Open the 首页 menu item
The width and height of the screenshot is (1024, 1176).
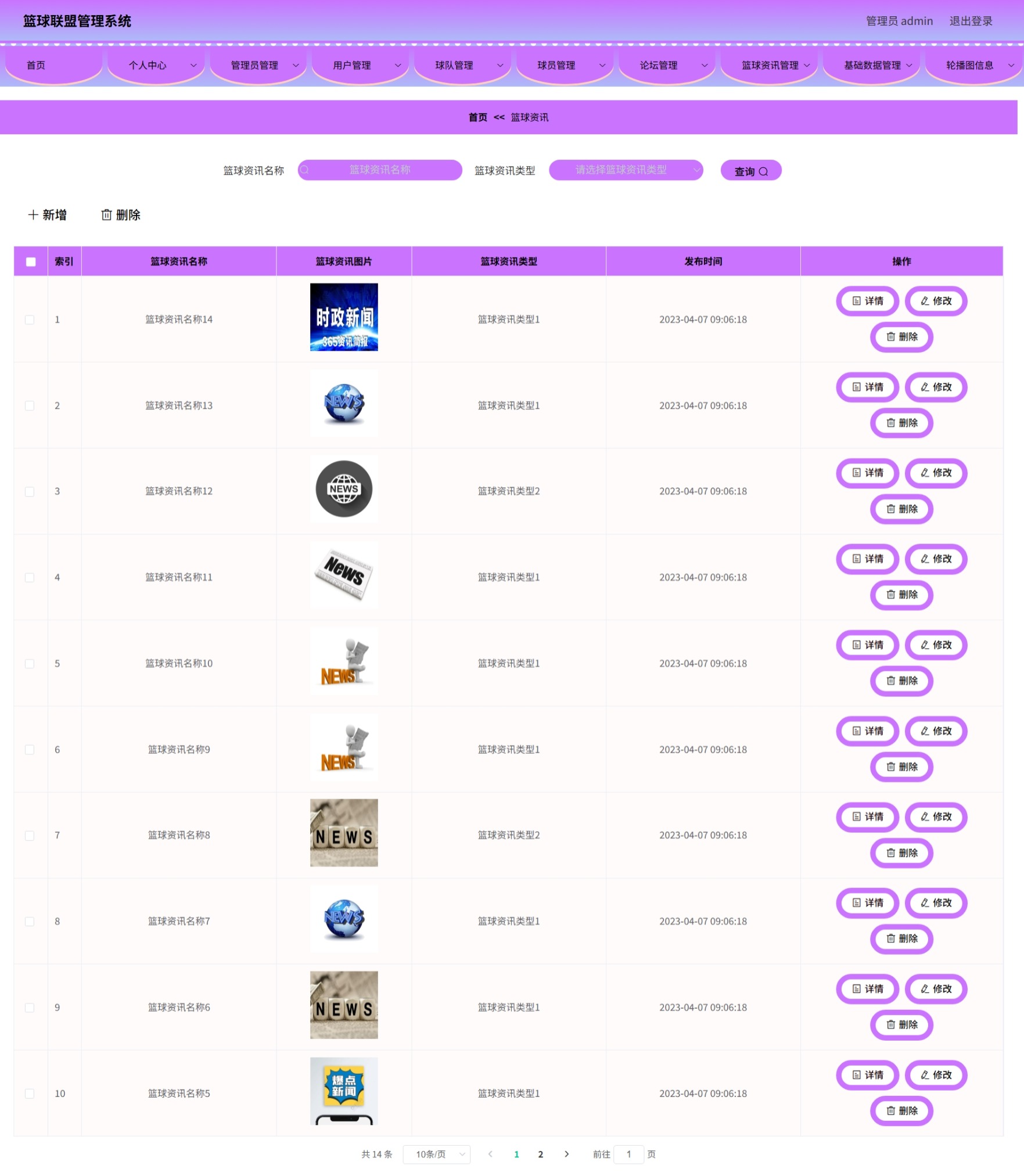coord(53,65)
